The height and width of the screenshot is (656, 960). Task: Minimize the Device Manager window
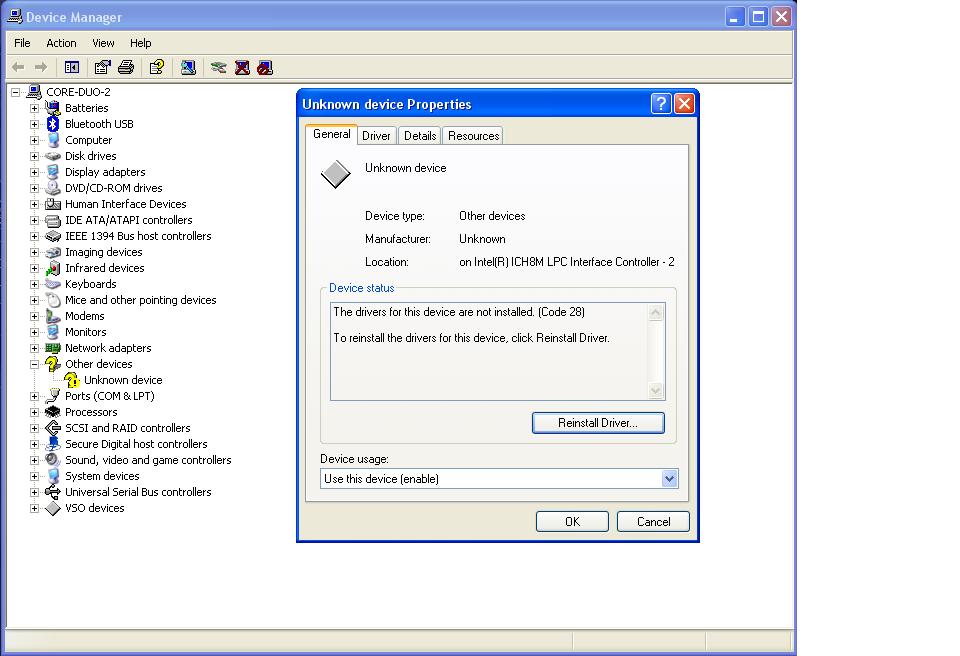[735, 17]
